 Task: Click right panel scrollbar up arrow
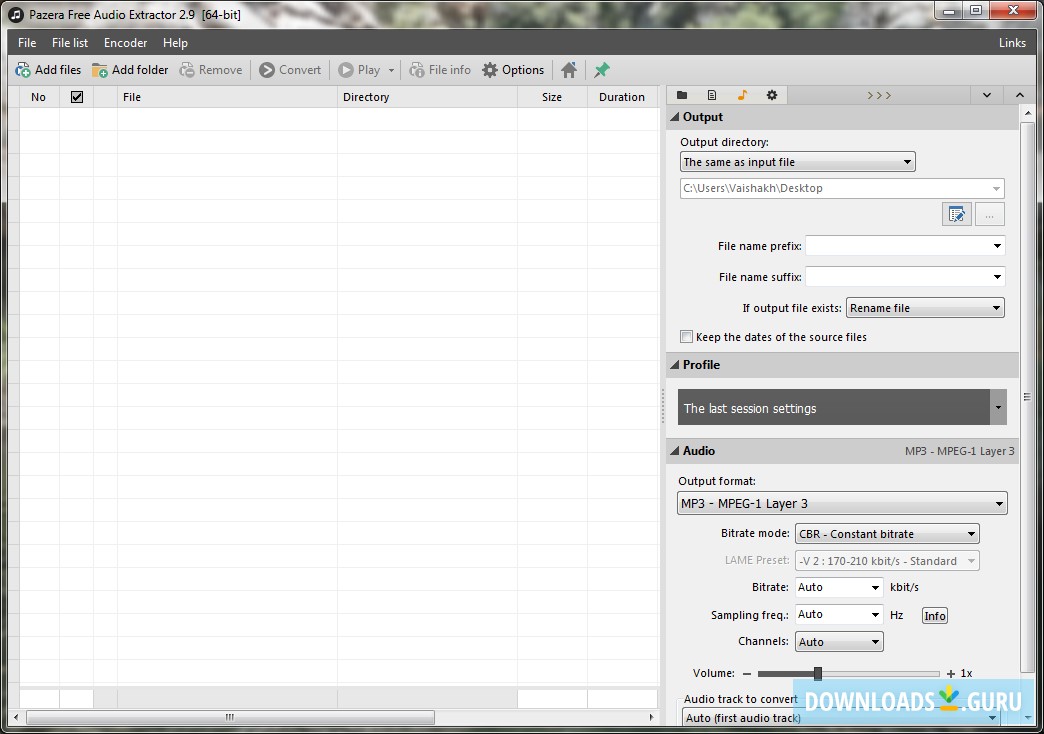pyautogui.click(x=1029, y=113)
